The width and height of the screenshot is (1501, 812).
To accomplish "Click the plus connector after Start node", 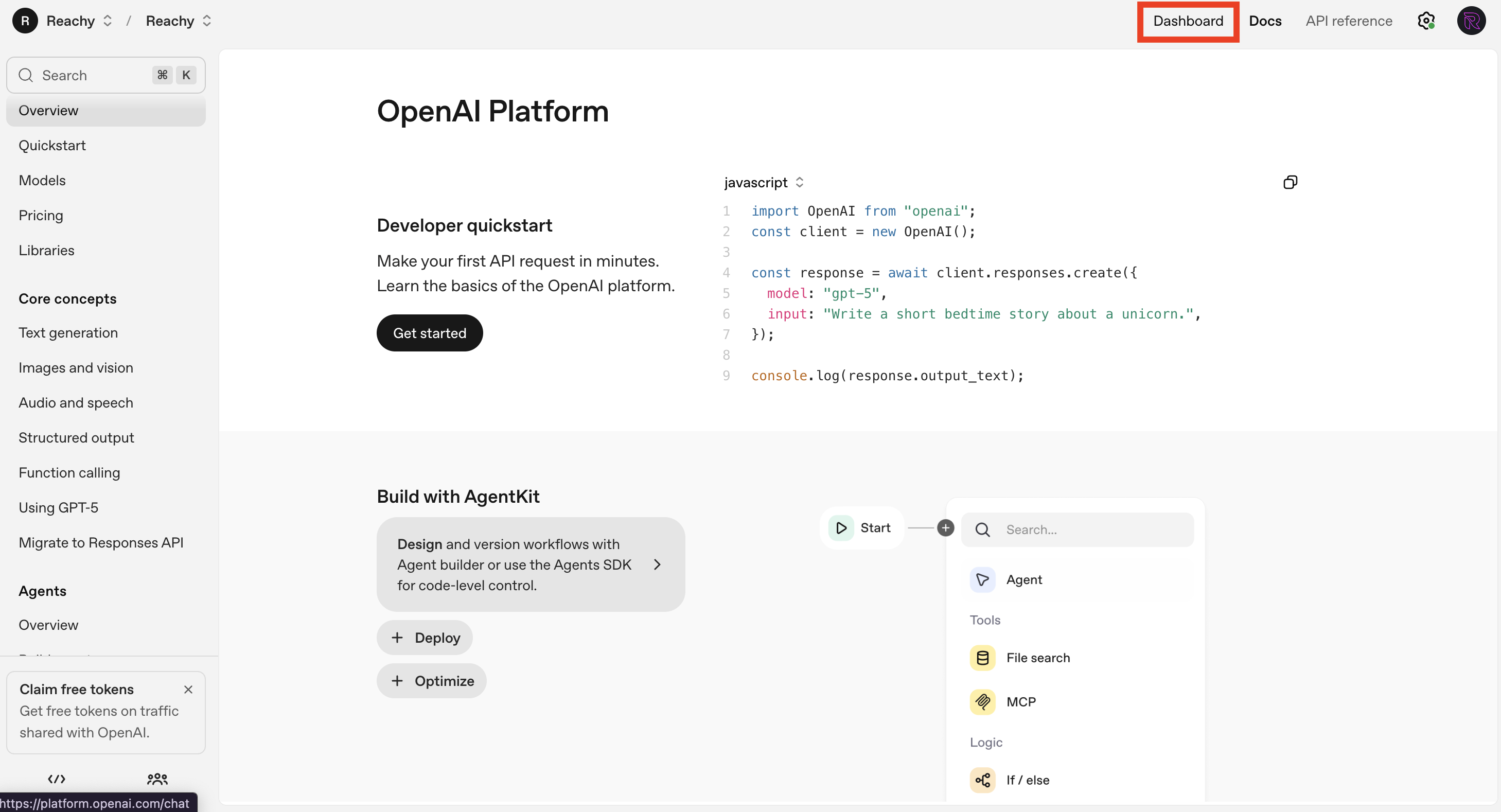I will (945, 528).
